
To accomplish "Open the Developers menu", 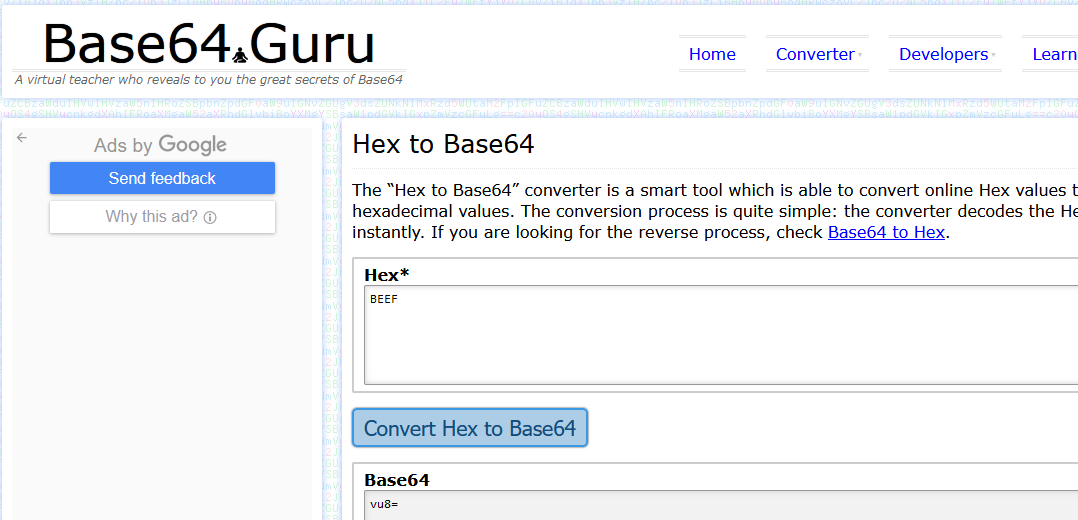I will click(946, 54).
